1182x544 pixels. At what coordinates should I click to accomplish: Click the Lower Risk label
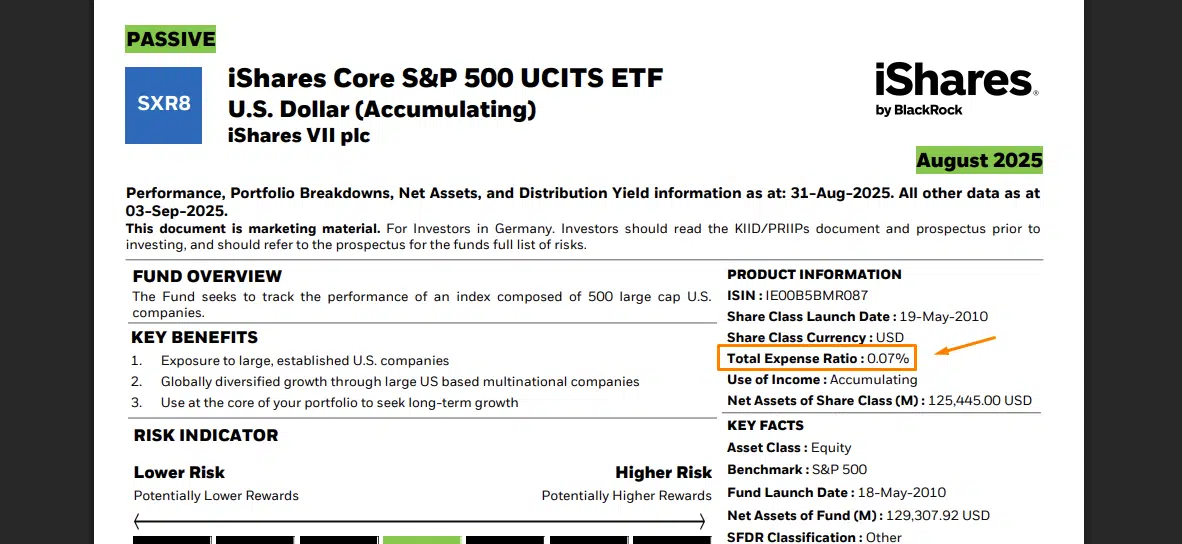[x=179, y=472]
